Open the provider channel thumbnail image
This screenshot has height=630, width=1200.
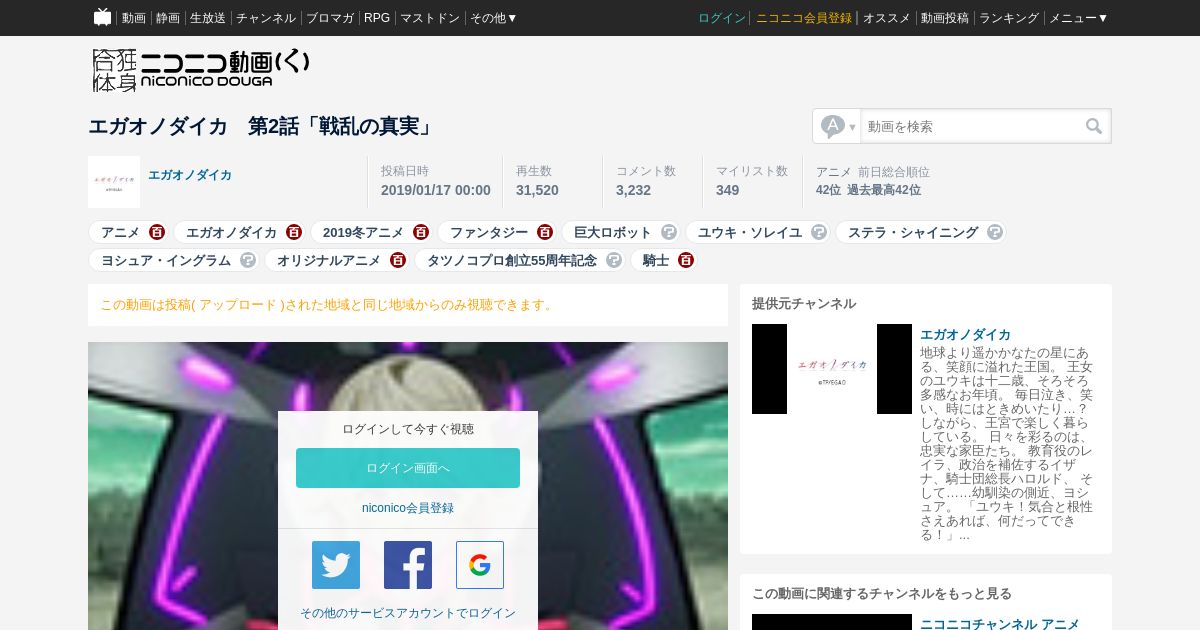[832, 369]
